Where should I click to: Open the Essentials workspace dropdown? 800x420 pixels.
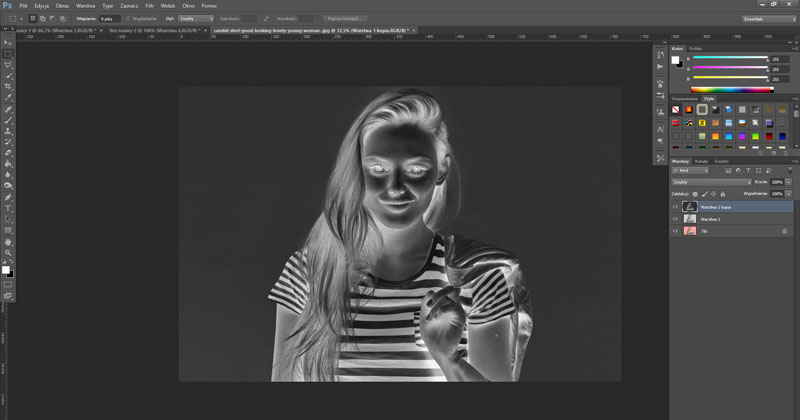pos(768,18)
